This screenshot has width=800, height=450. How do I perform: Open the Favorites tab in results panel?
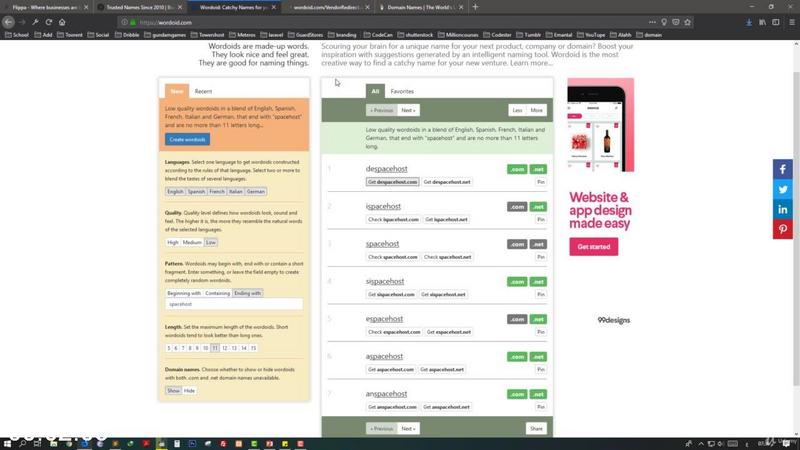click(402, 91)
